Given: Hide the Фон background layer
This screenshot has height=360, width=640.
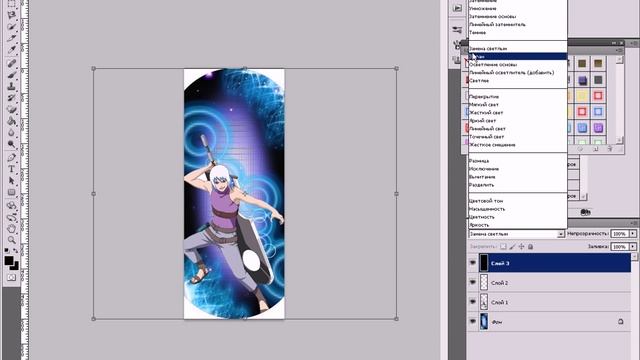Looking at the screenshot, I should (x=473, y=321).
